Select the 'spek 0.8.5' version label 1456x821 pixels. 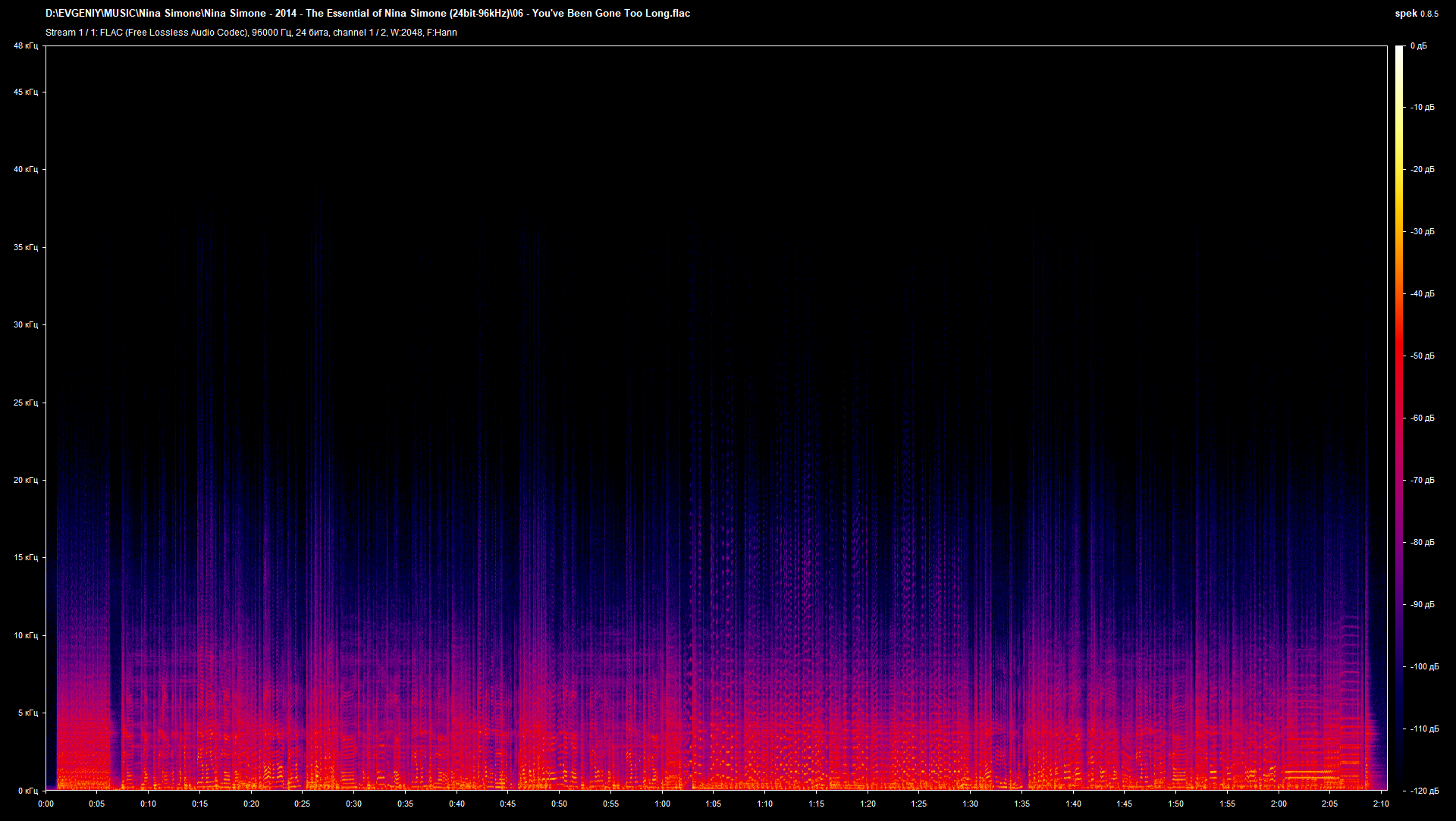1417,13
